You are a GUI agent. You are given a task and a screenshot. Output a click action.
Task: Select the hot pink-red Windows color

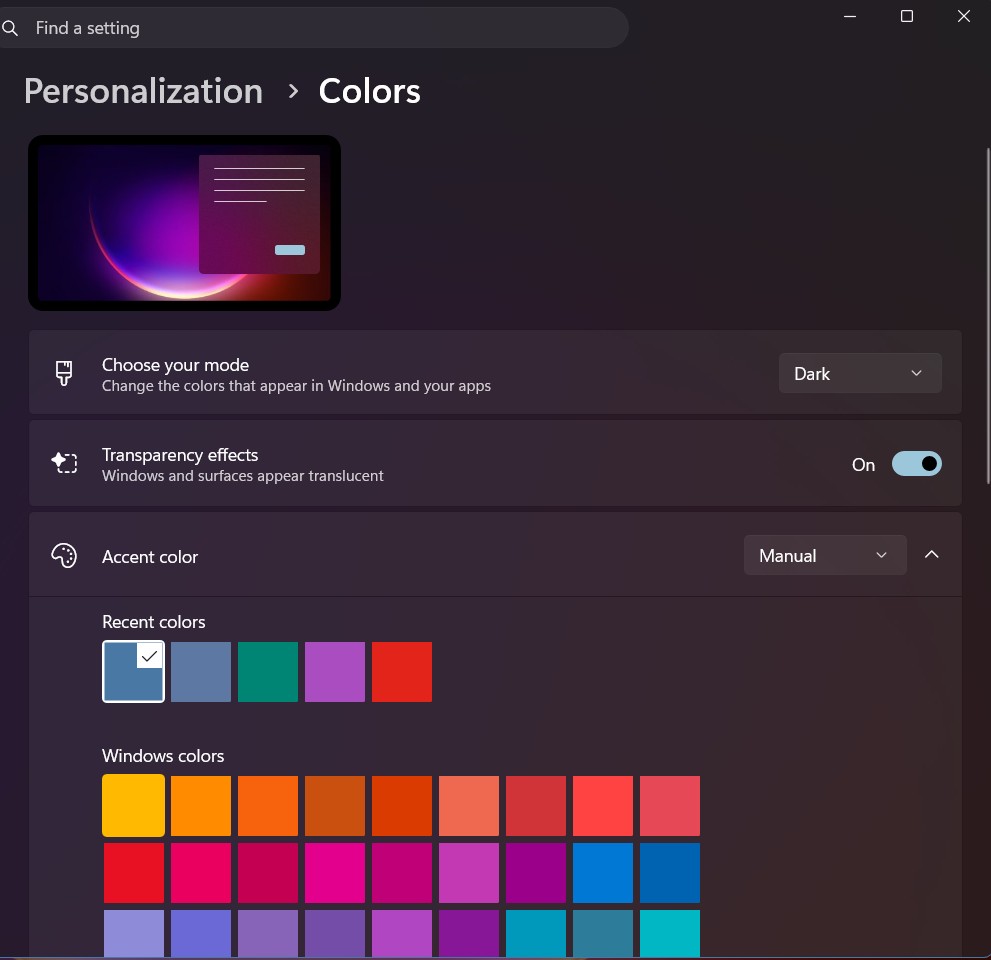201,873
